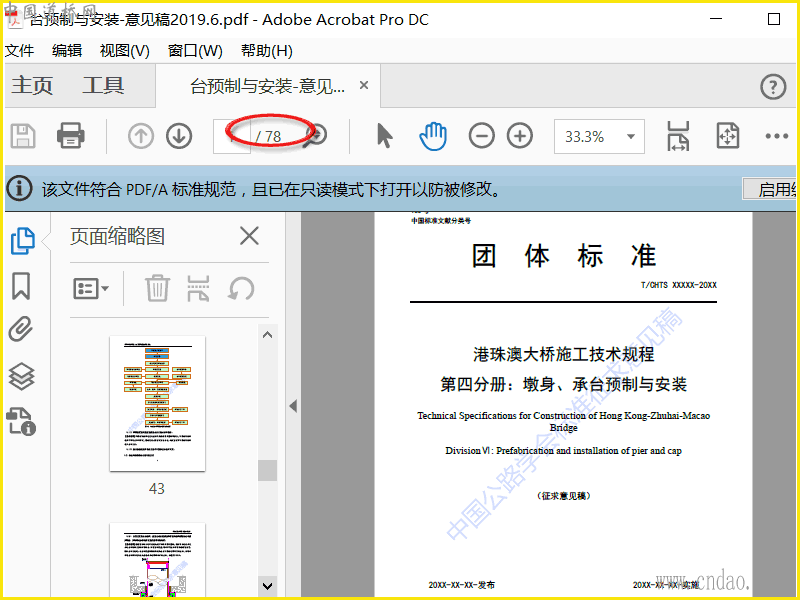Click the （征求意见稿） text in document
The image size is (800, 600).
[563, 496]
